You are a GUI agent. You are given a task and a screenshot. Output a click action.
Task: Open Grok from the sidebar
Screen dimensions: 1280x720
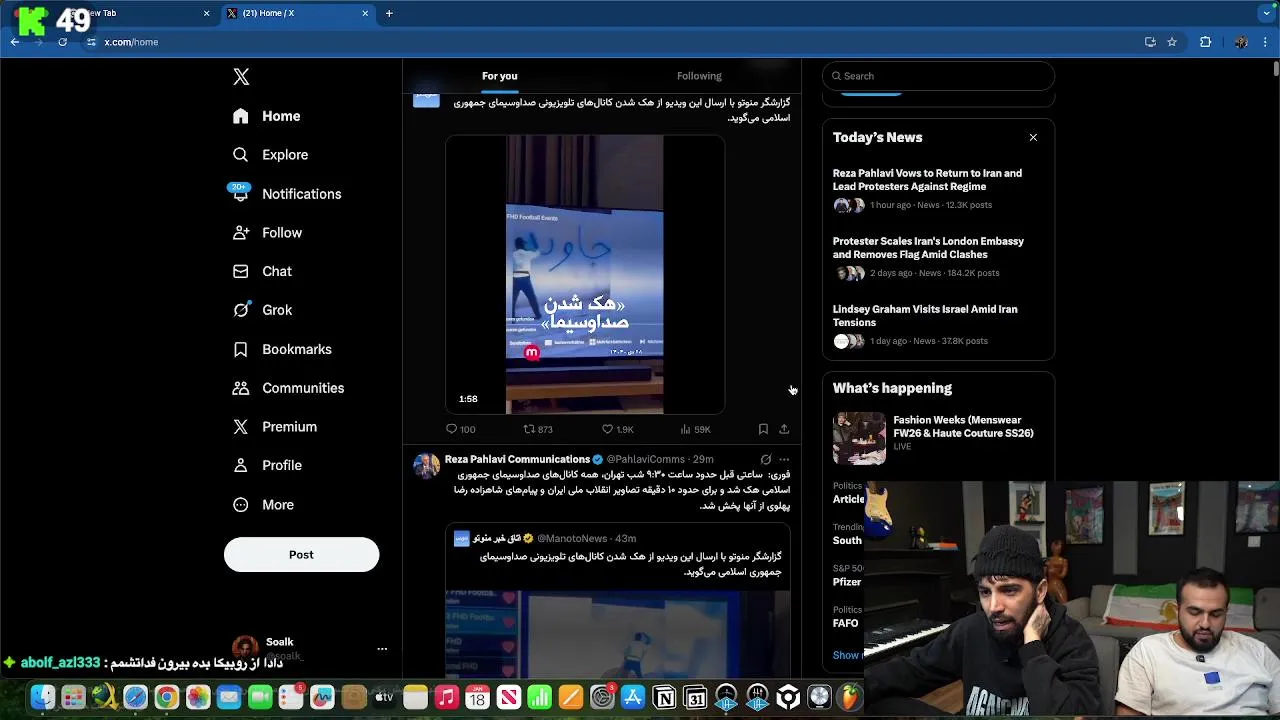(262, 310)
